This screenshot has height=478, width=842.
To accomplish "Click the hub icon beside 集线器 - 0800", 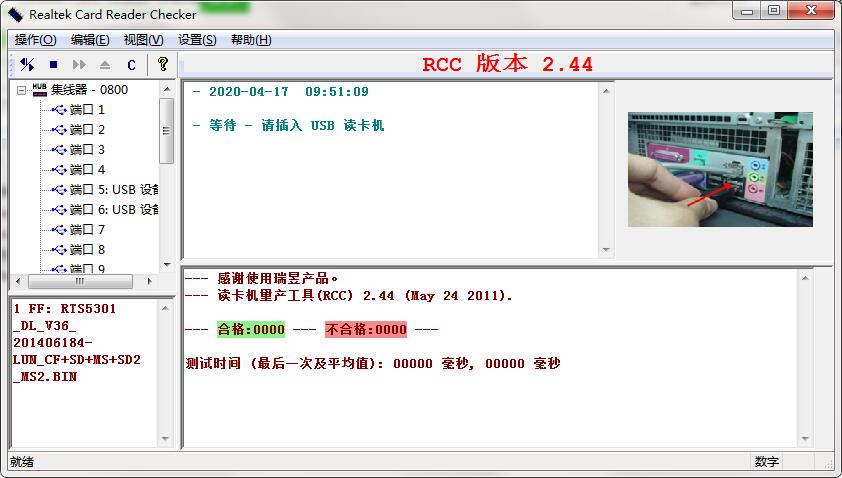I will (40, 90).
